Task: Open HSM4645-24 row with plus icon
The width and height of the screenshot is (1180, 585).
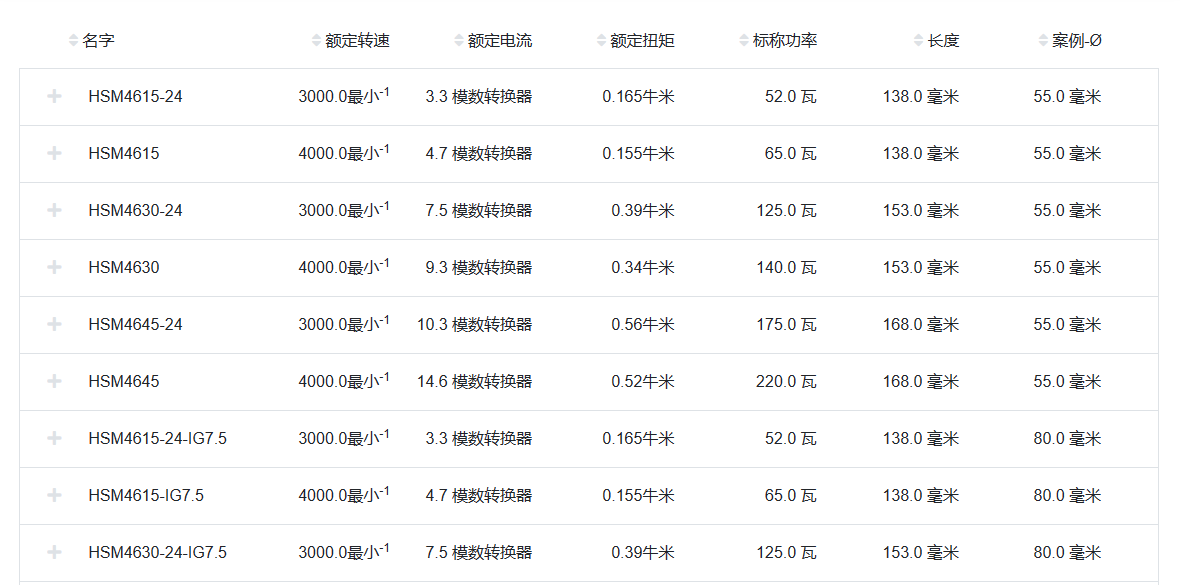Action: (x=54, y=325)
